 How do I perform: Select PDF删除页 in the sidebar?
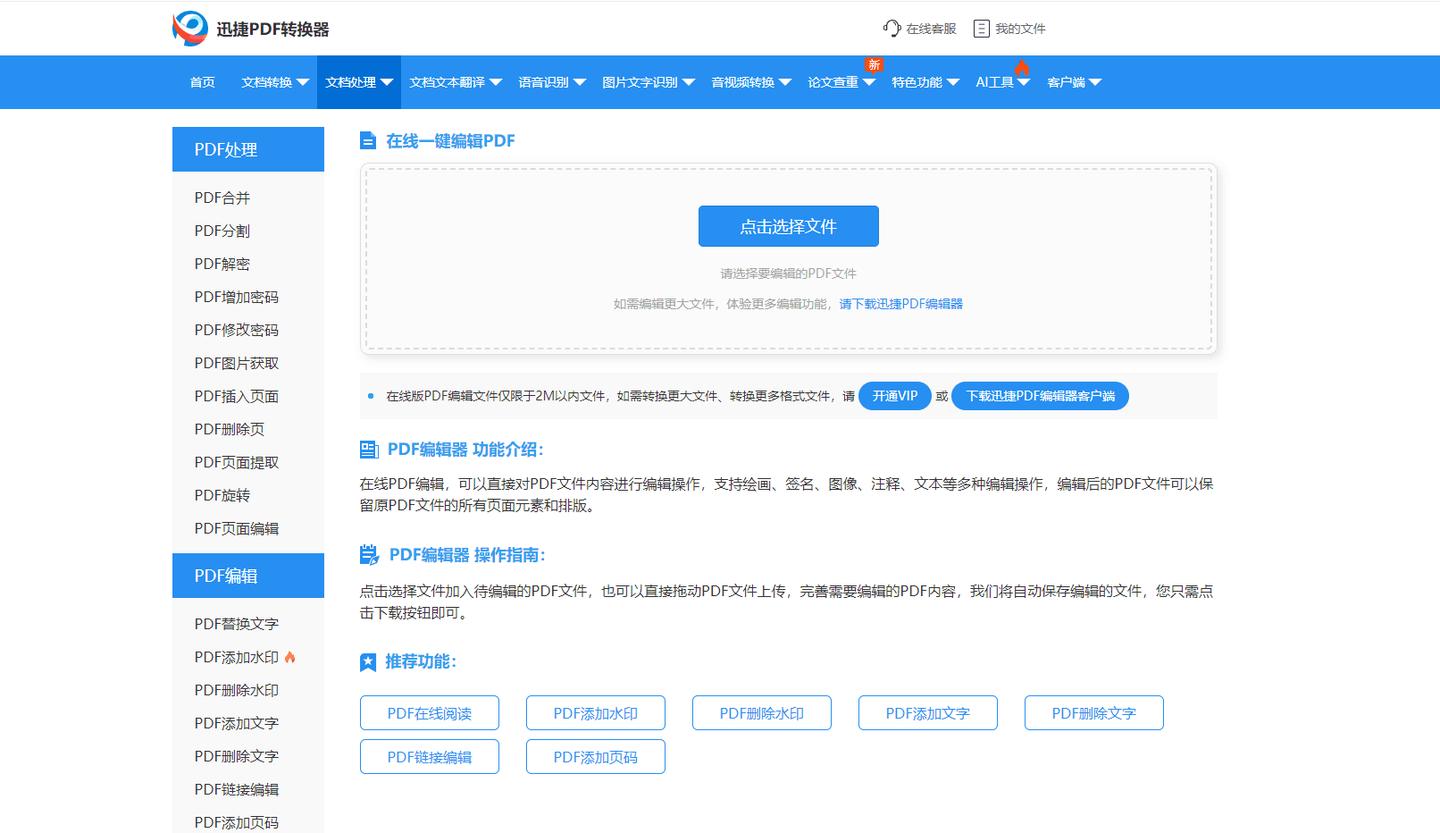click(229, 429)
